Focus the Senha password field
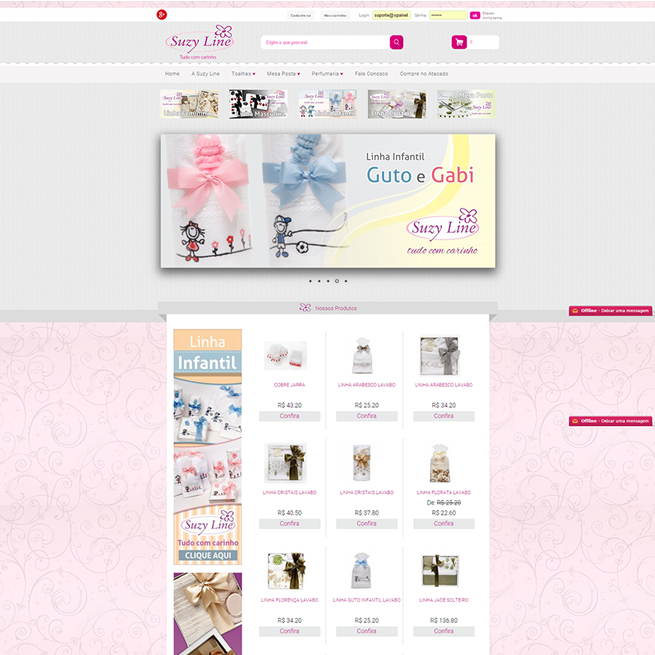This screenshot has width=655, height=655. click(448, 15)
